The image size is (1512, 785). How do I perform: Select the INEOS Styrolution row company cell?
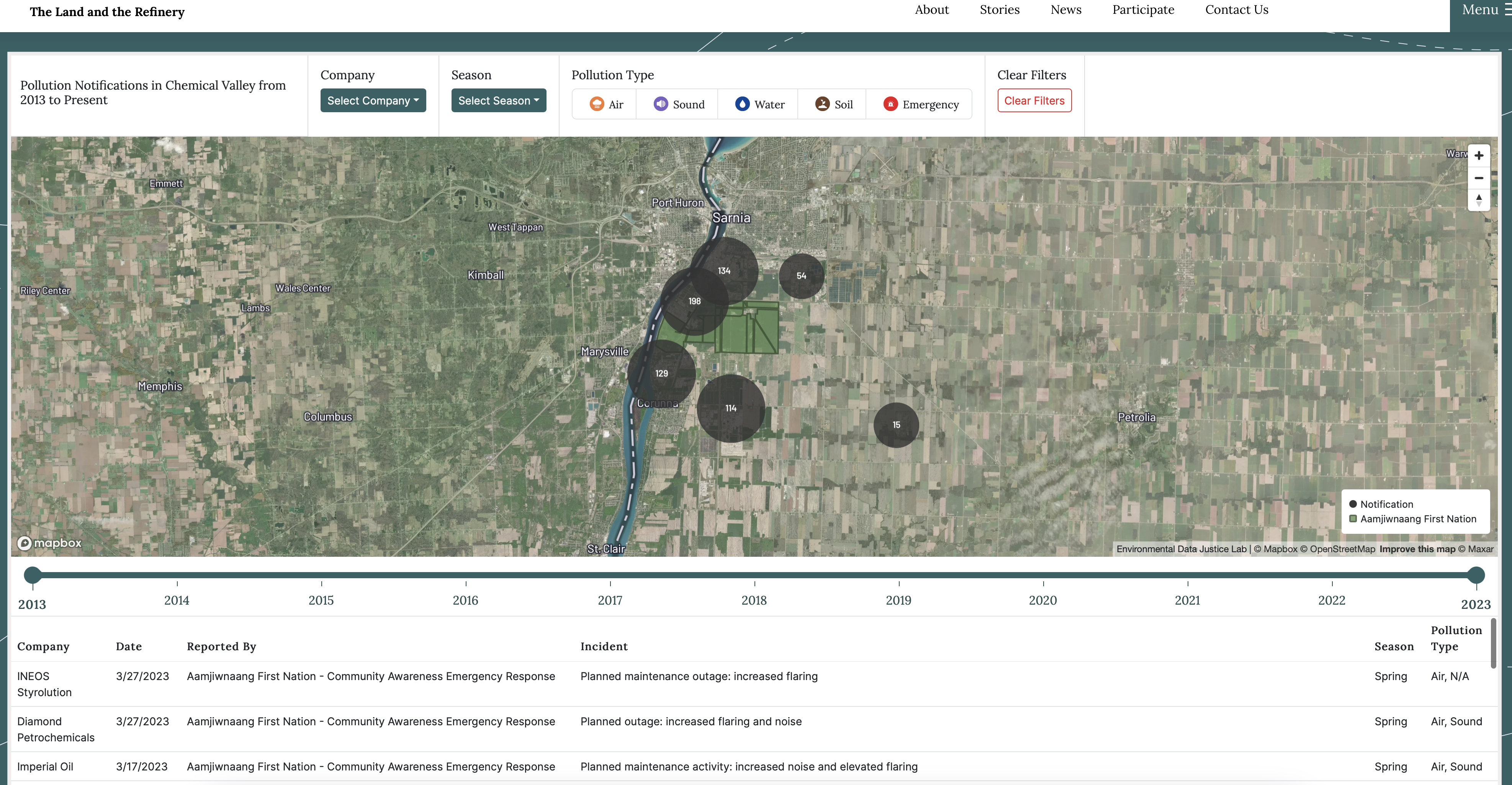(44, 684)
